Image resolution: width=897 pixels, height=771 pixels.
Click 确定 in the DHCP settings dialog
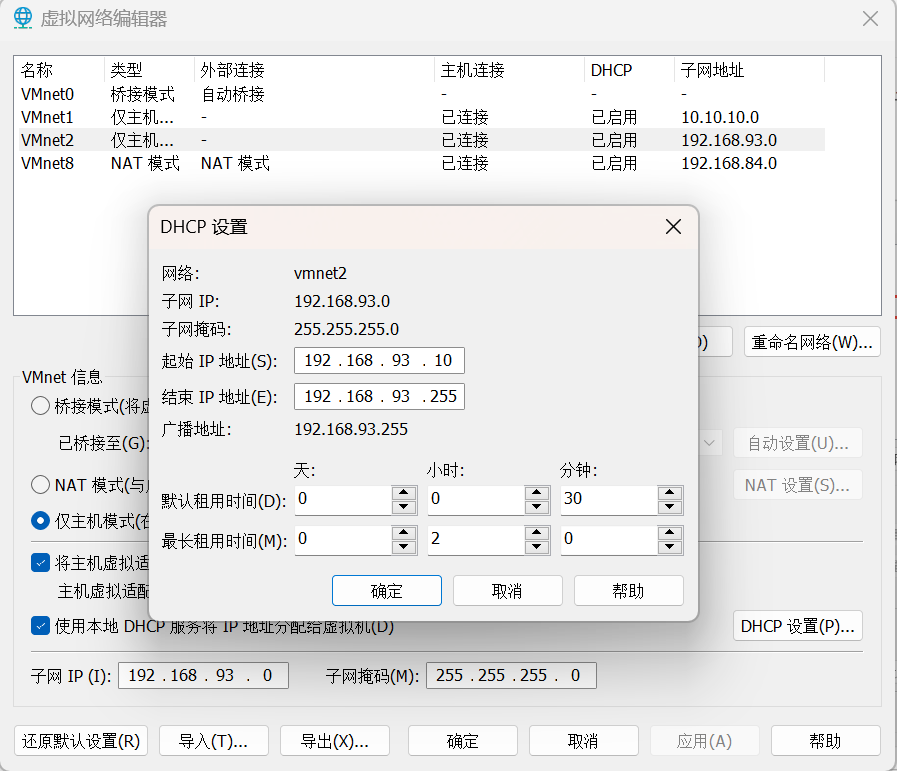point(386,591)
